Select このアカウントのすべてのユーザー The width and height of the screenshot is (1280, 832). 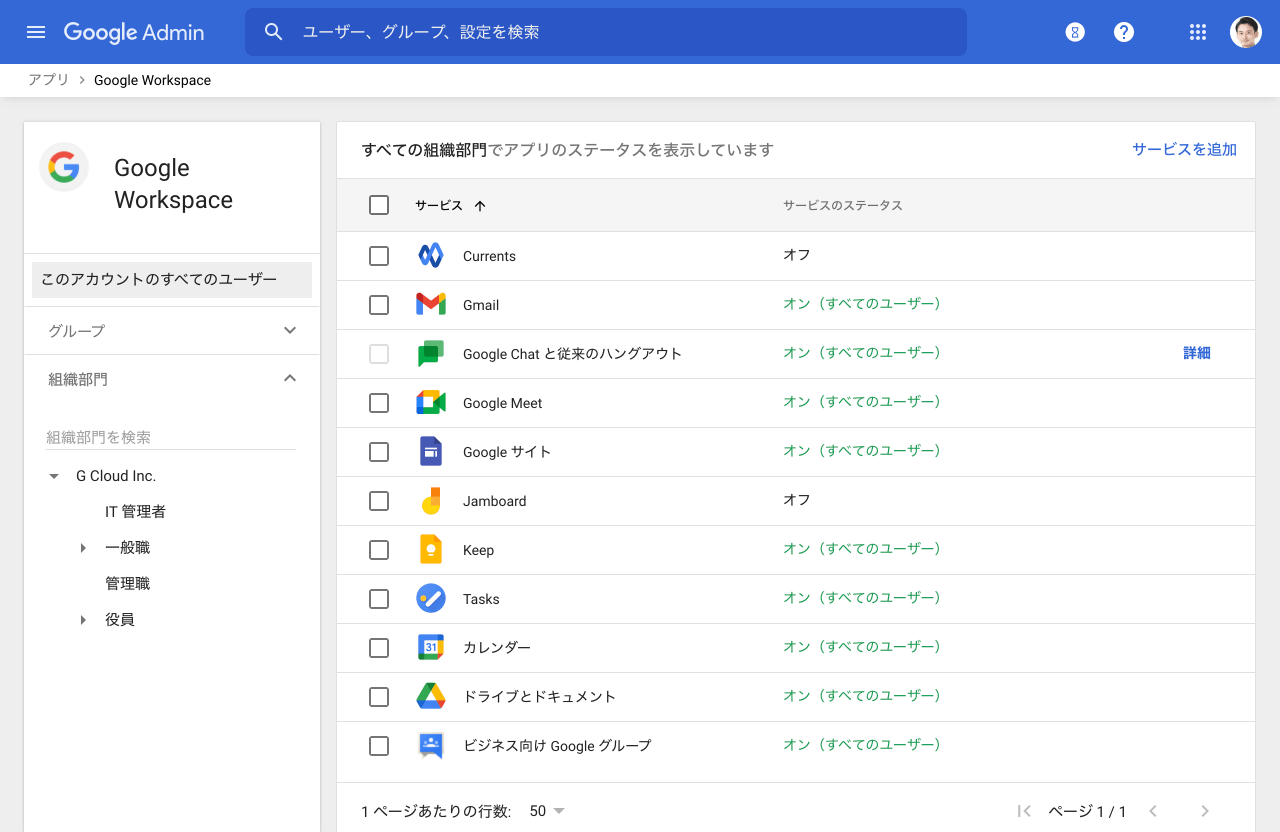[x=172, y=280]
